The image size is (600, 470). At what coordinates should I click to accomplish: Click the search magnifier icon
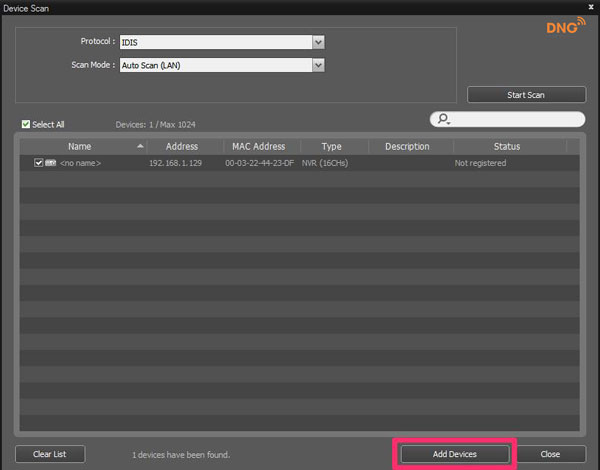pyautogui.click(x=443, y=119)
